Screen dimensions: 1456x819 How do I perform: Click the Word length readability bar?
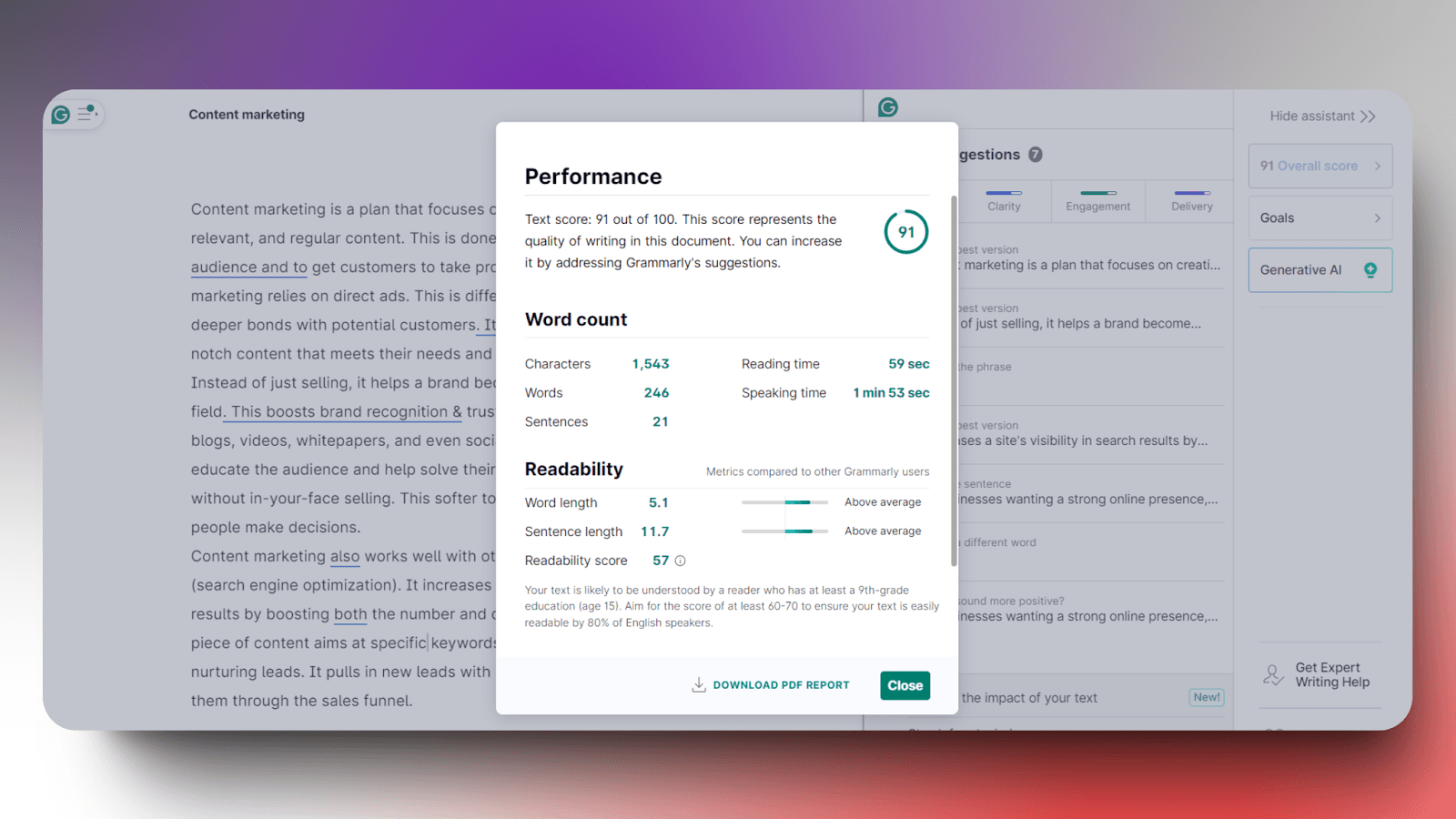[784, 502]
